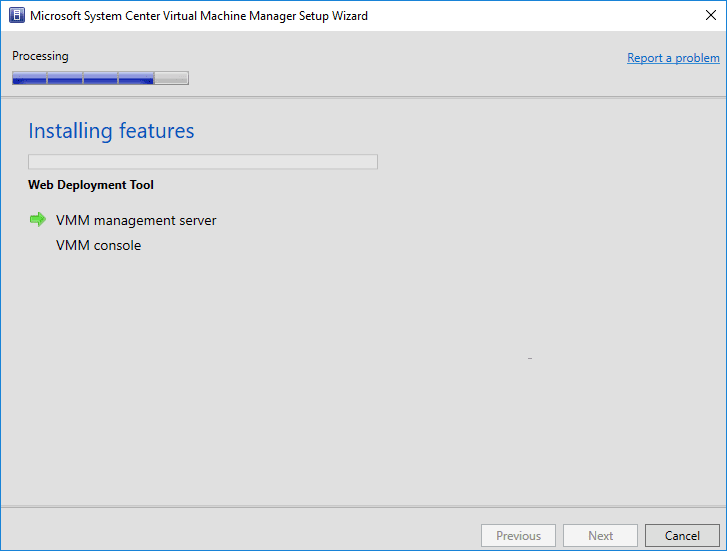Click the Previous button
This screenshot has width=727, height=551.
pyautogui.click(x=518, y=536)
